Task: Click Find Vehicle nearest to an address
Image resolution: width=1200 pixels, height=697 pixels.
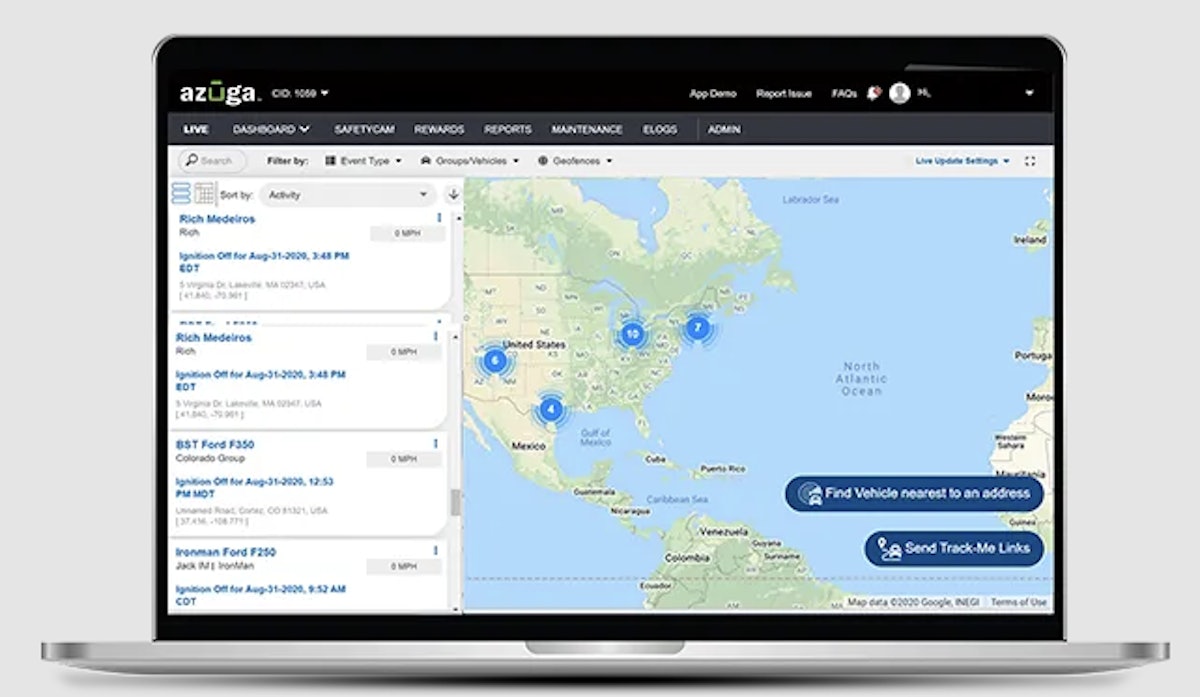Action: point(913,494)
